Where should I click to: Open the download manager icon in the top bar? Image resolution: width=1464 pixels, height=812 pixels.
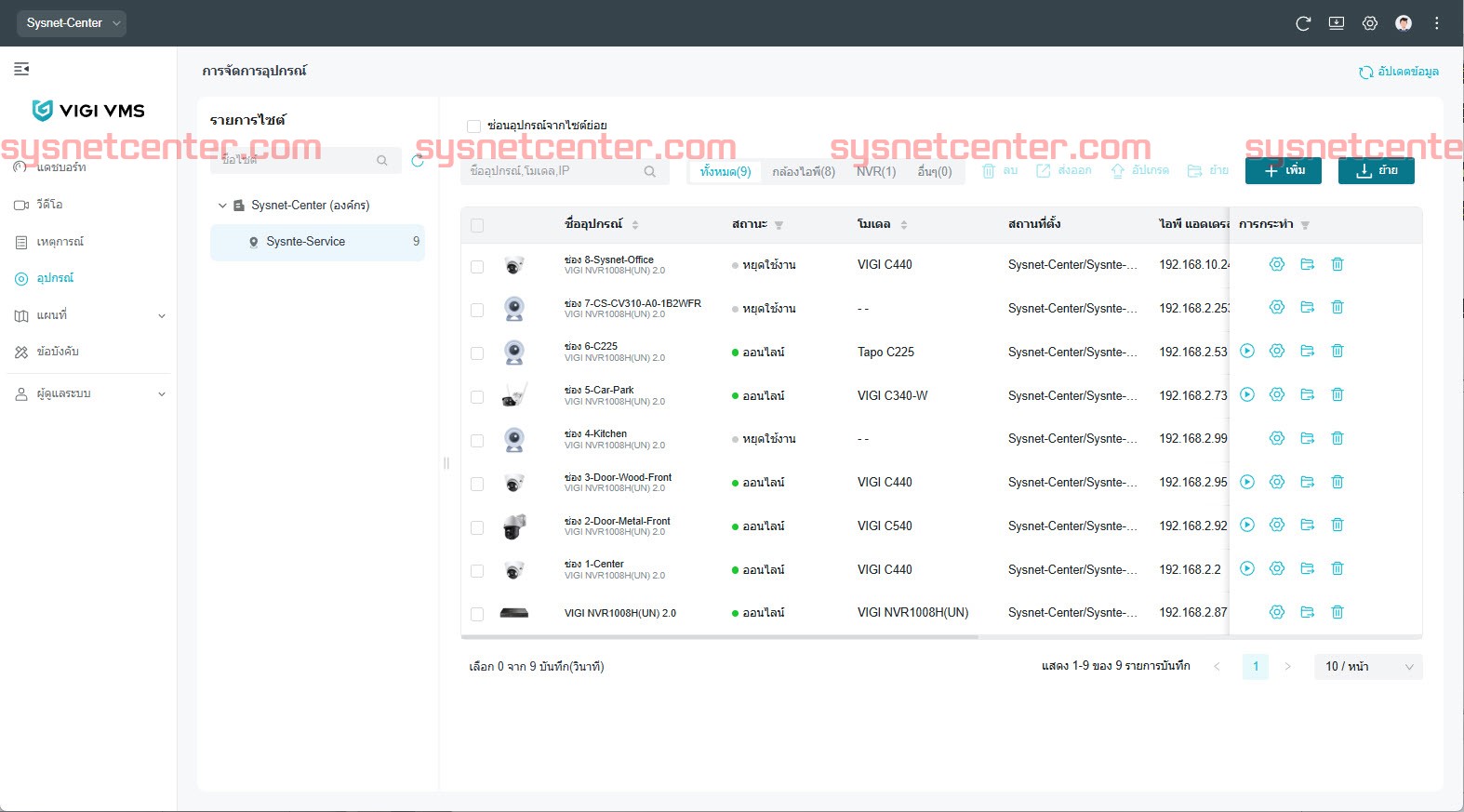pos(1337,23)
